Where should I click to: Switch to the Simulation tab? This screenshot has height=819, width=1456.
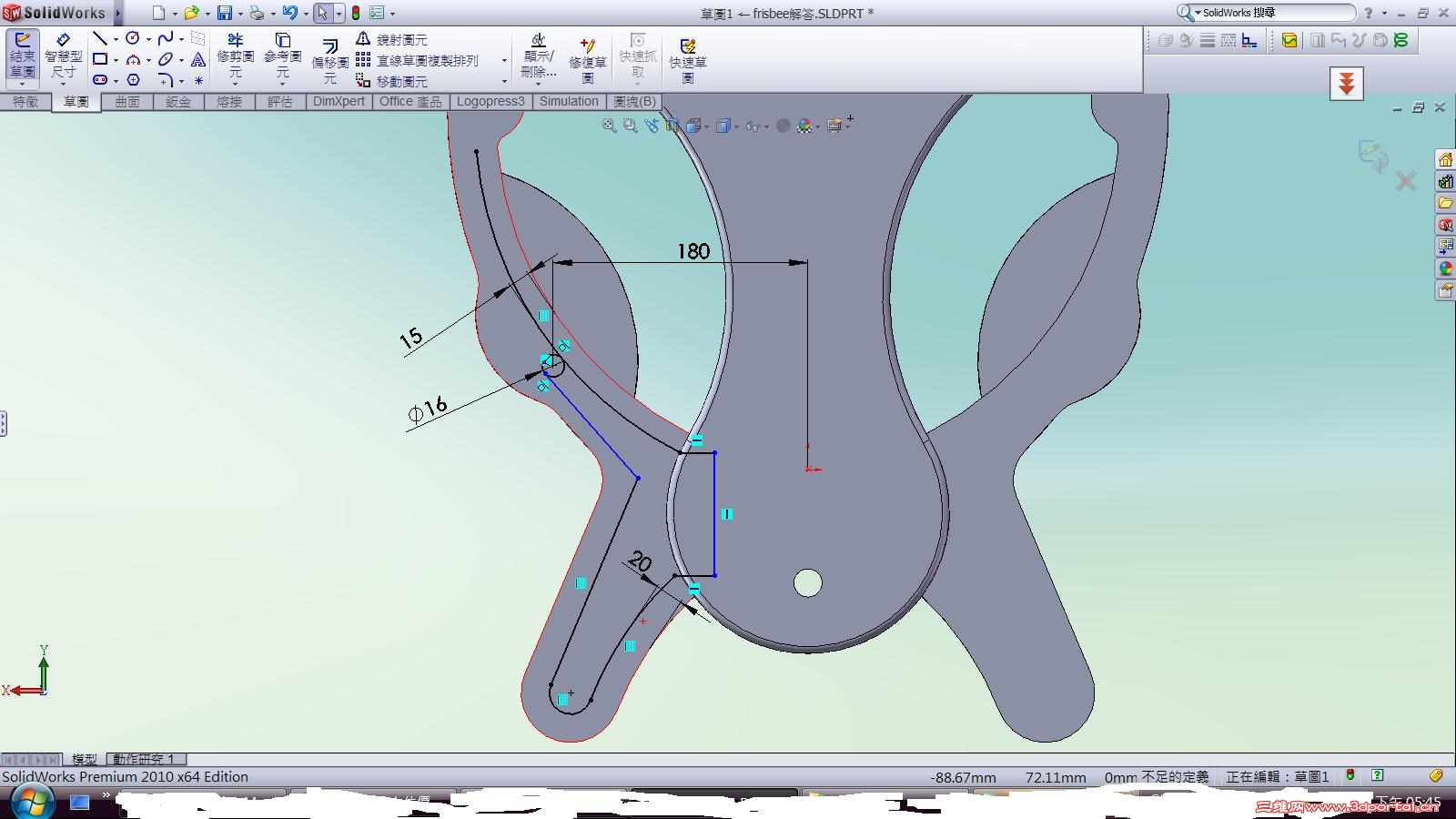click(569, 102)
